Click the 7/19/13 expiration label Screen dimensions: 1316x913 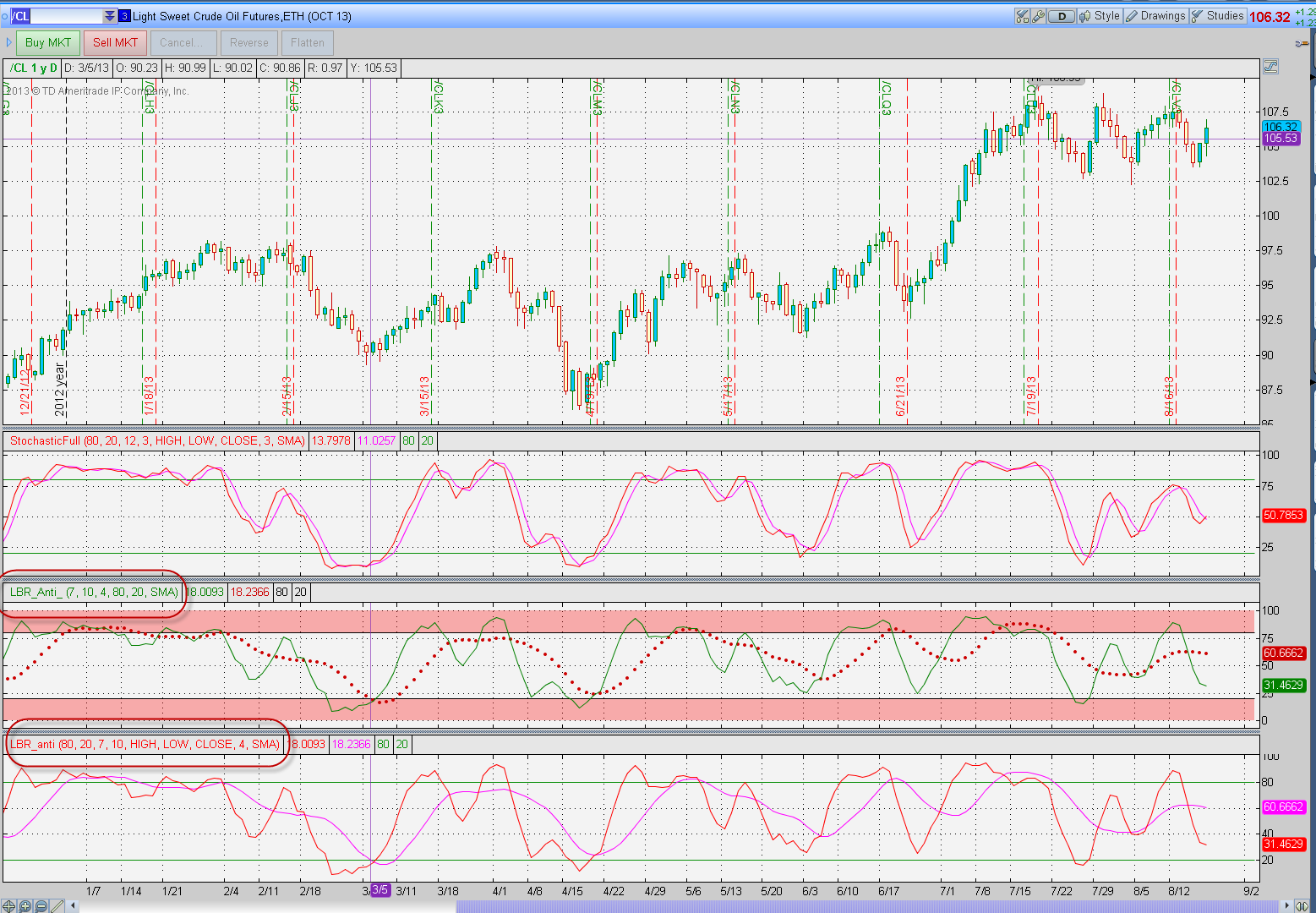1031,396
